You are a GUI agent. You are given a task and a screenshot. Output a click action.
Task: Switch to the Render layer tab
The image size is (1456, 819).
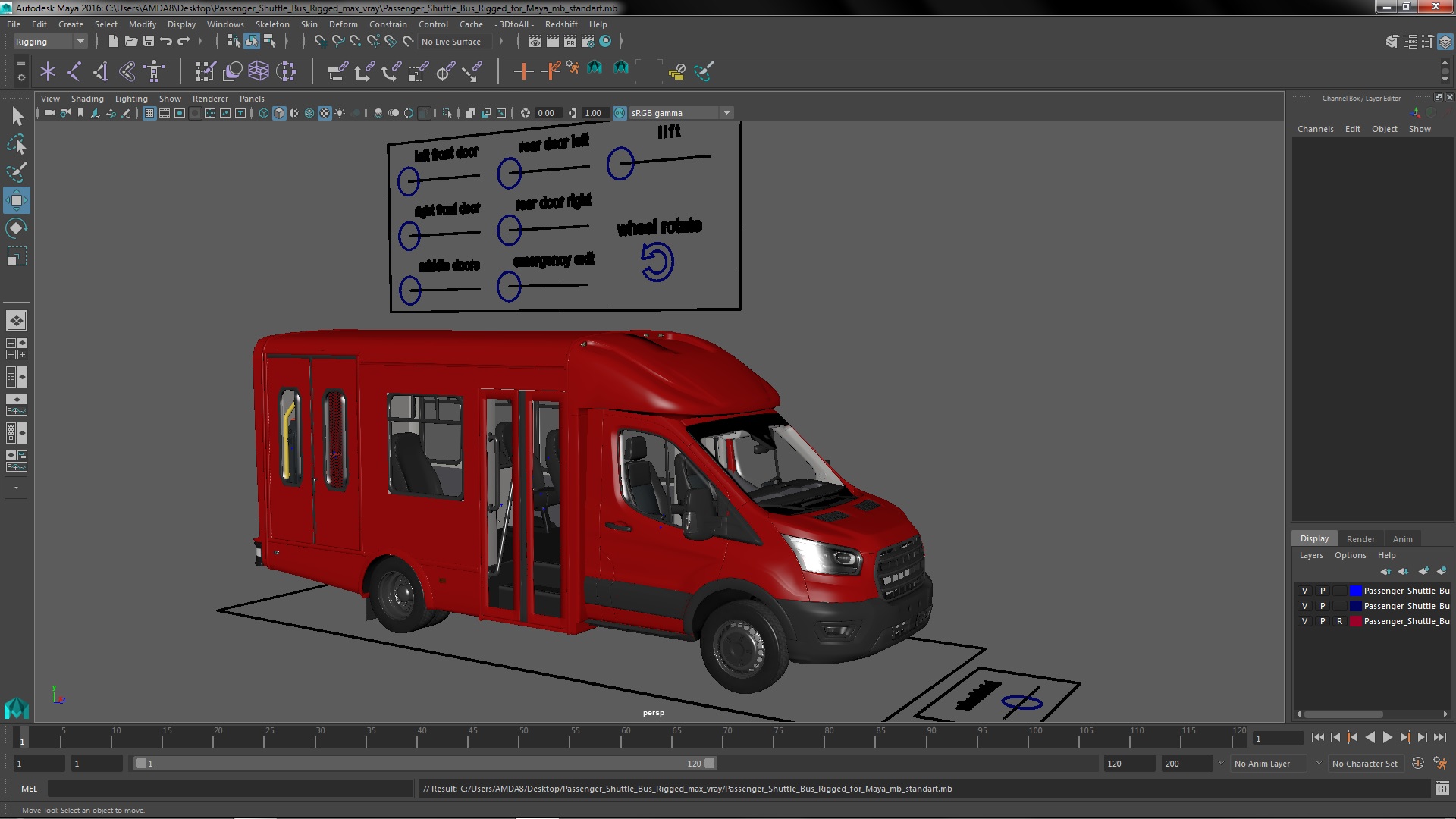(1360, 539)
